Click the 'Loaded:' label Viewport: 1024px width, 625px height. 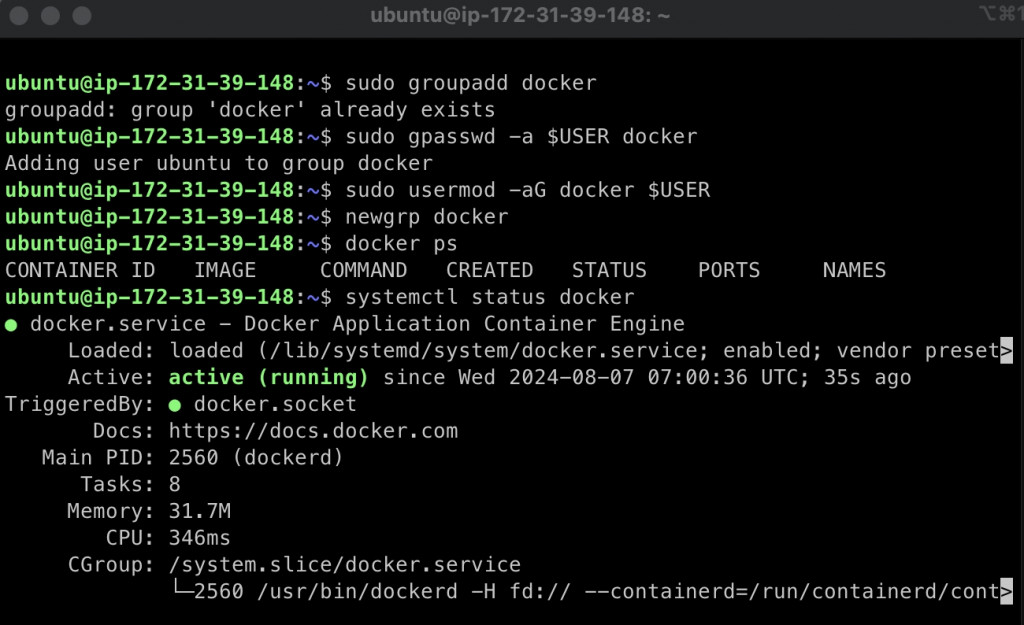[111, 351]
